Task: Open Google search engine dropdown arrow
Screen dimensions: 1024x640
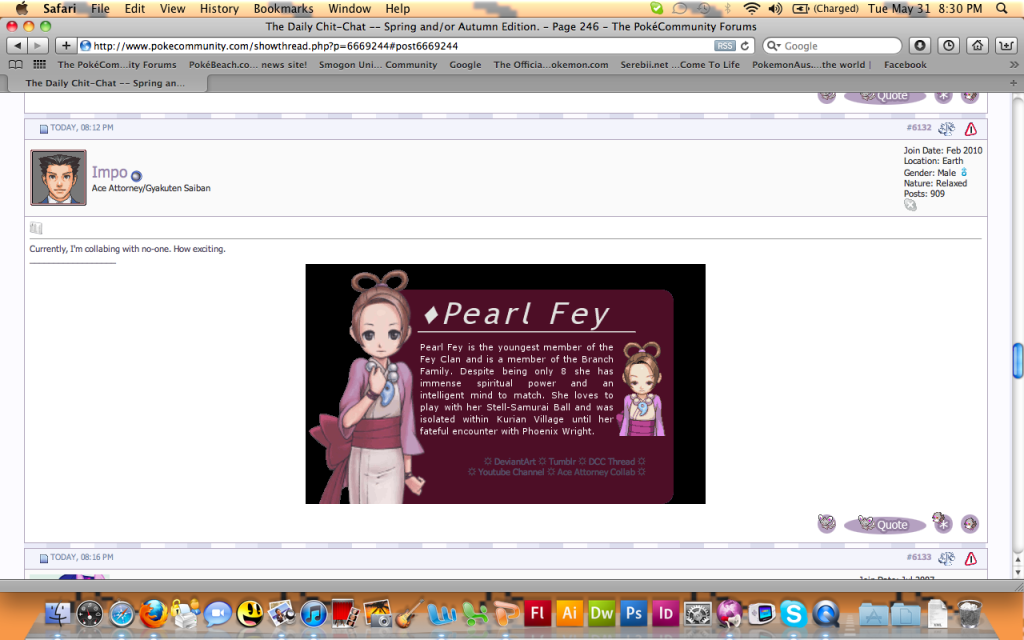Action: coord(773,46)
